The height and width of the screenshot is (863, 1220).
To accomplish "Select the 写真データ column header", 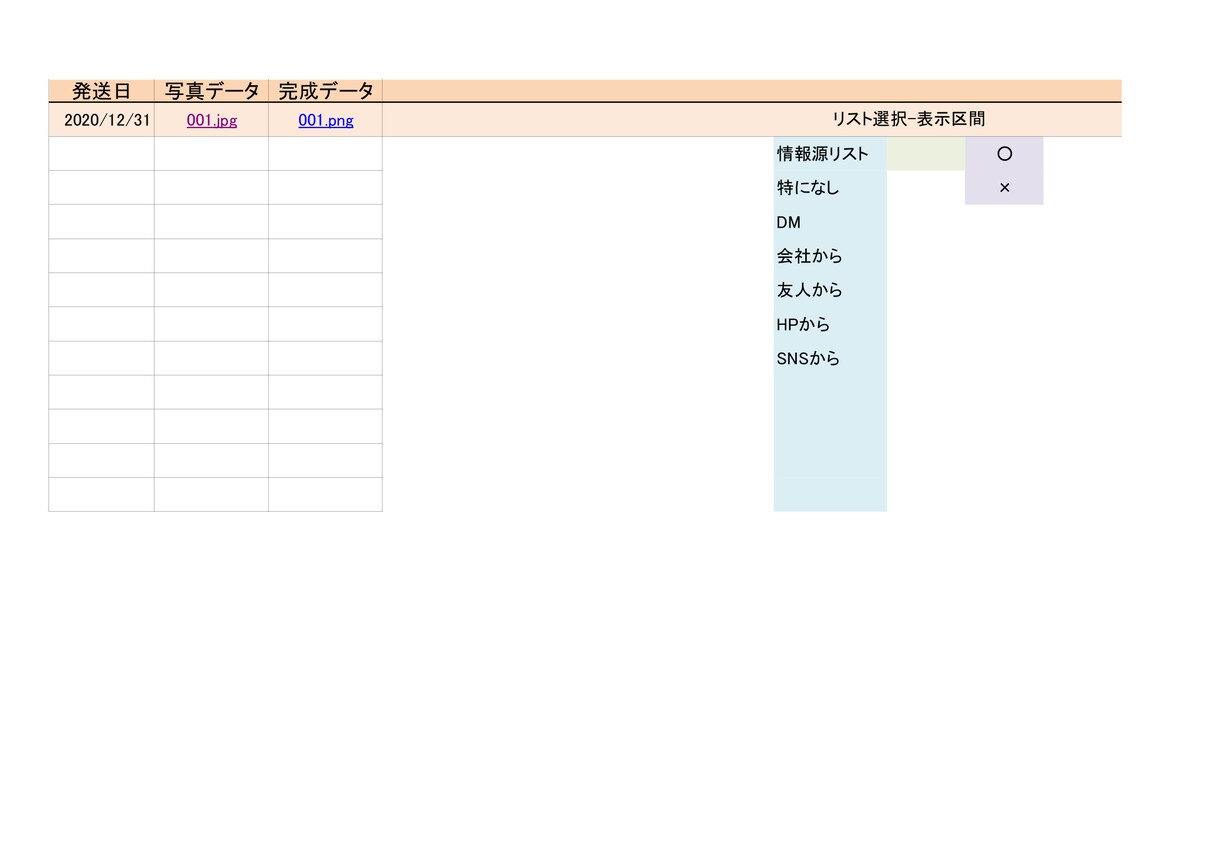I will coord(212,91).
